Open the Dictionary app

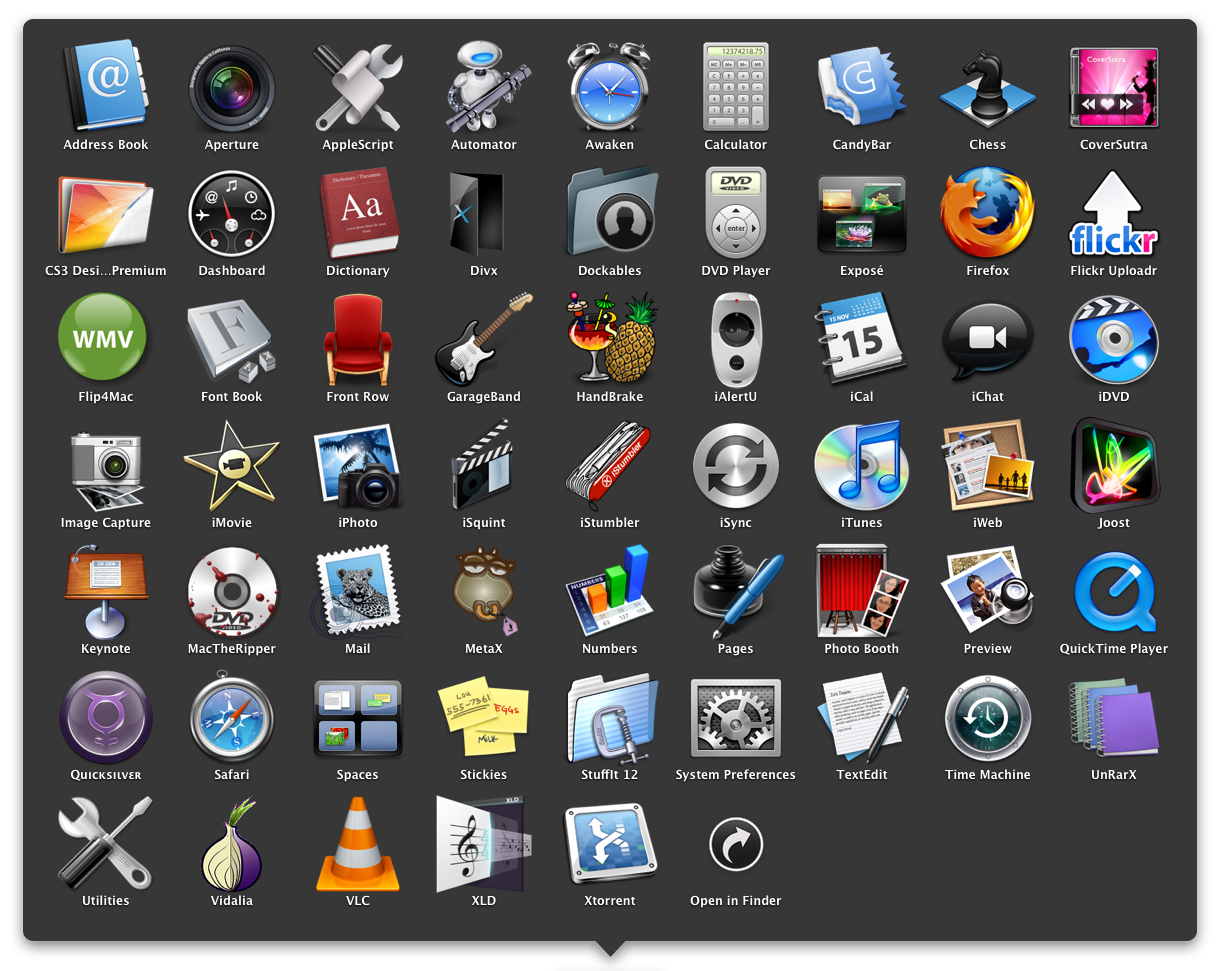click(x=358, y=213)
